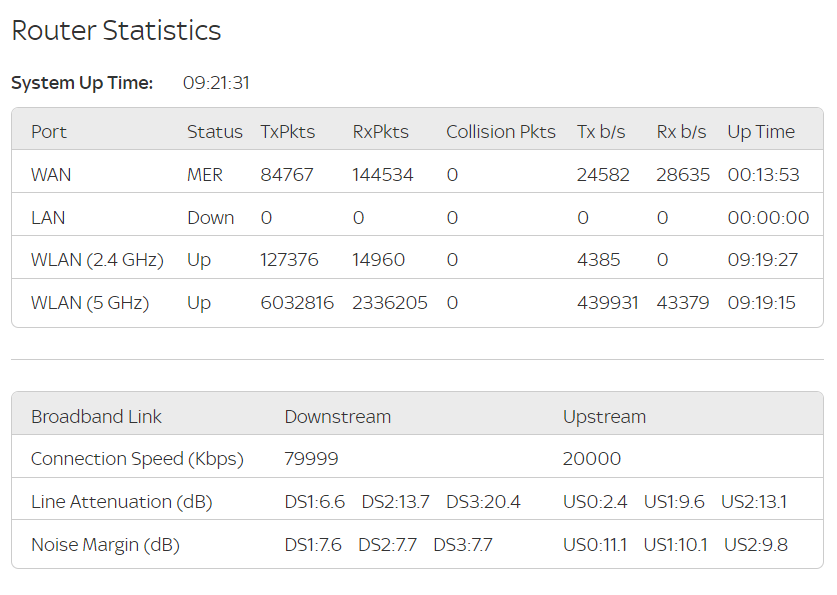Select WLAN 2.4 GHz Tx b/s value 4385
Screen dimensions: 837x595
pos(598,260)
